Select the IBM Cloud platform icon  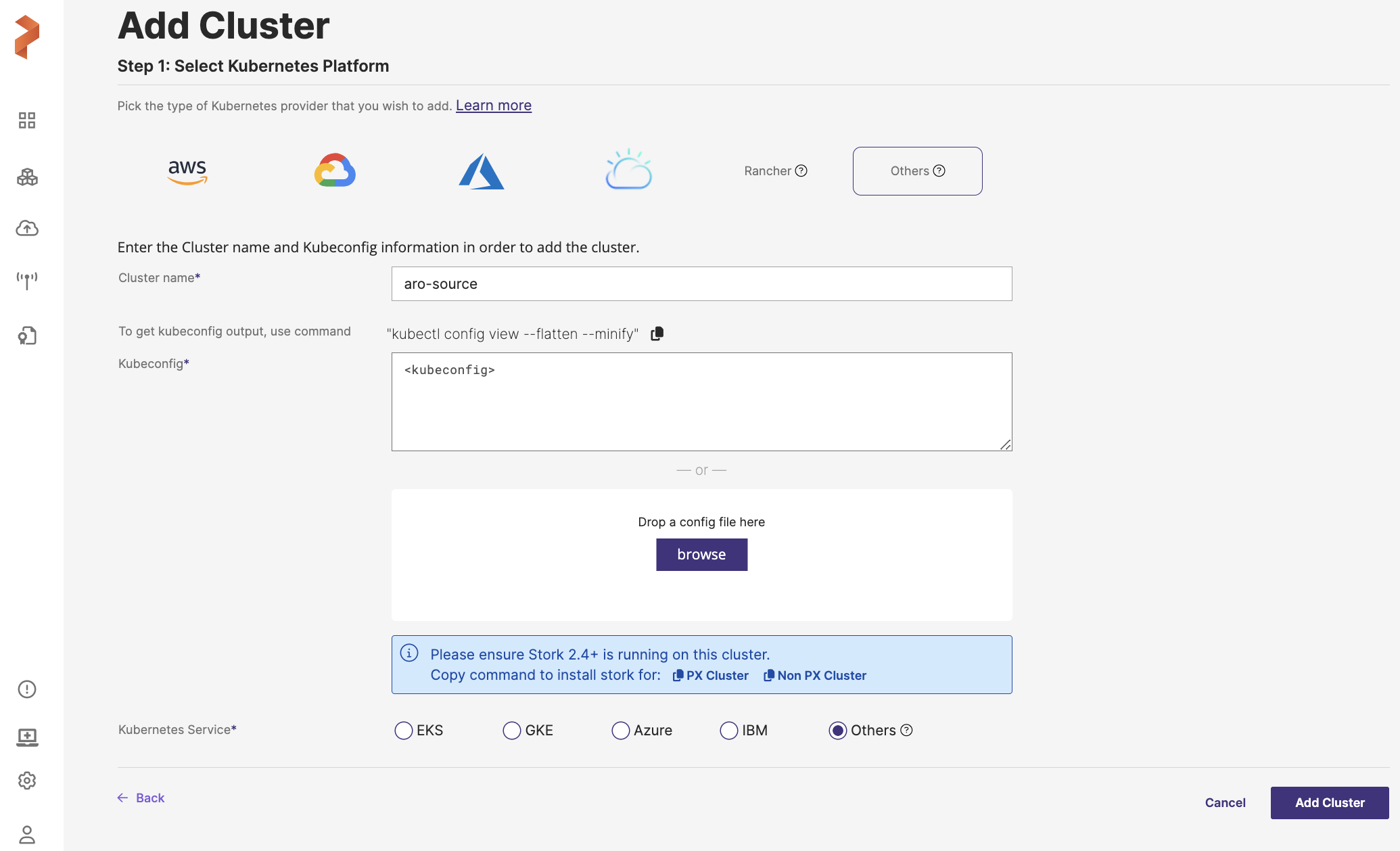628,170
